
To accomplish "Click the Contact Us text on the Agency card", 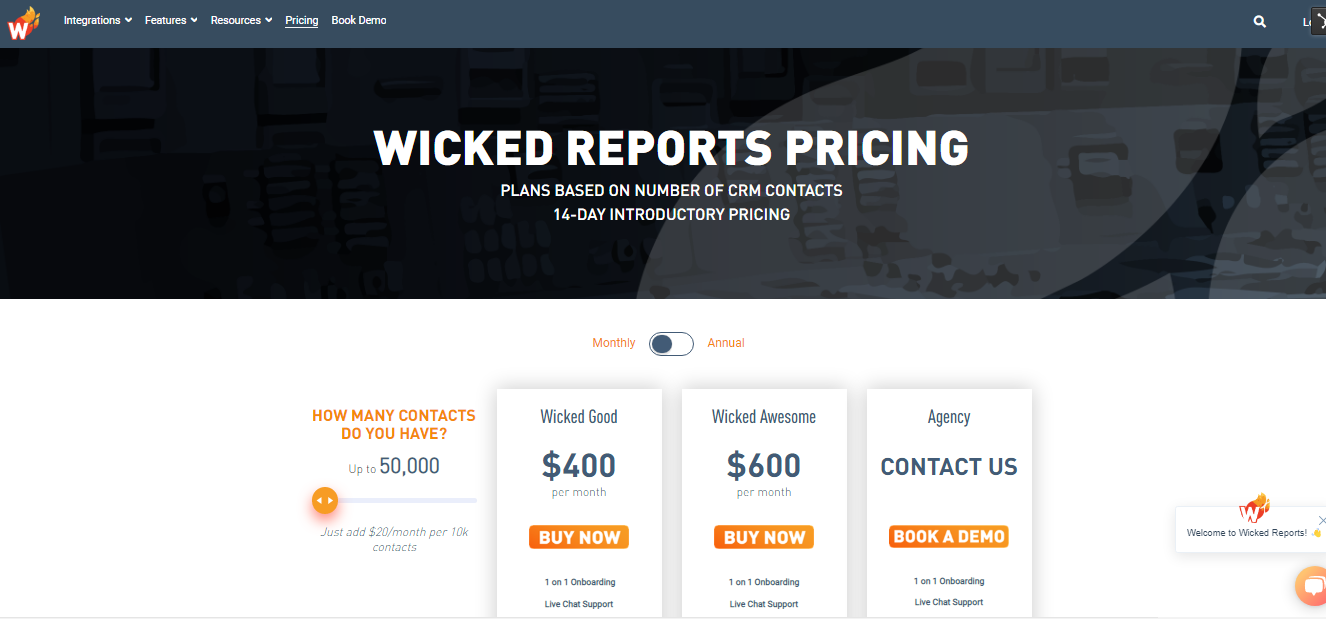I will pos(949,467).
